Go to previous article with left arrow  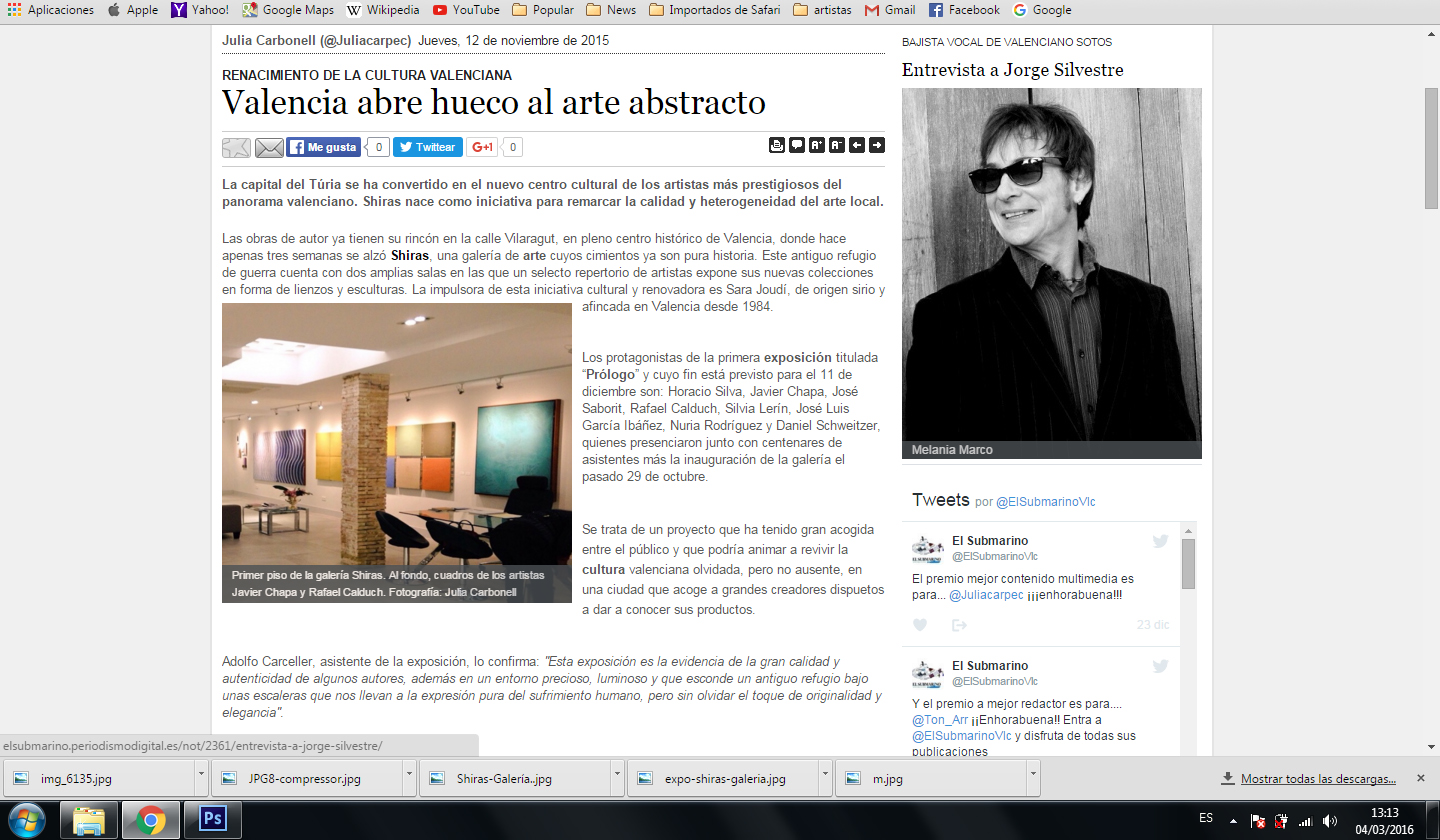(857, 145)
